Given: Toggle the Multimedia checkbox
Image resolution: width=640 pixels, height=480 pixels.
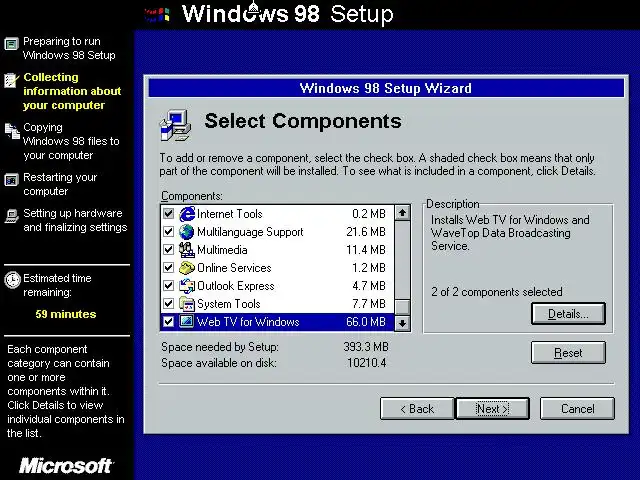Looking at the screenshot, I should point(169,250).
